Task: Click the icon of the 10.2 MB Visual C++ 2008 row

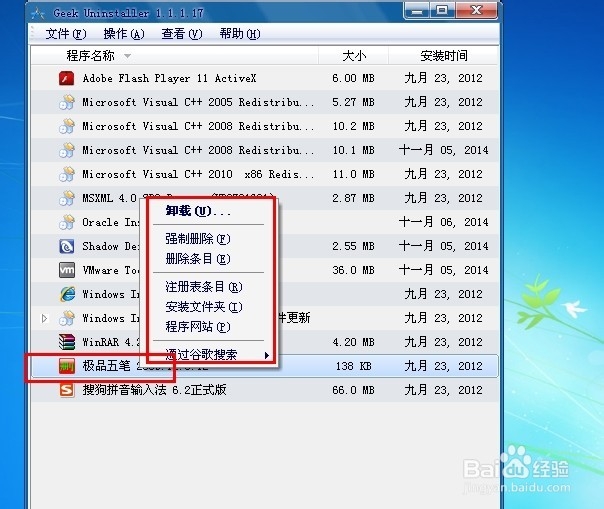Action: [x=67, y=126]
